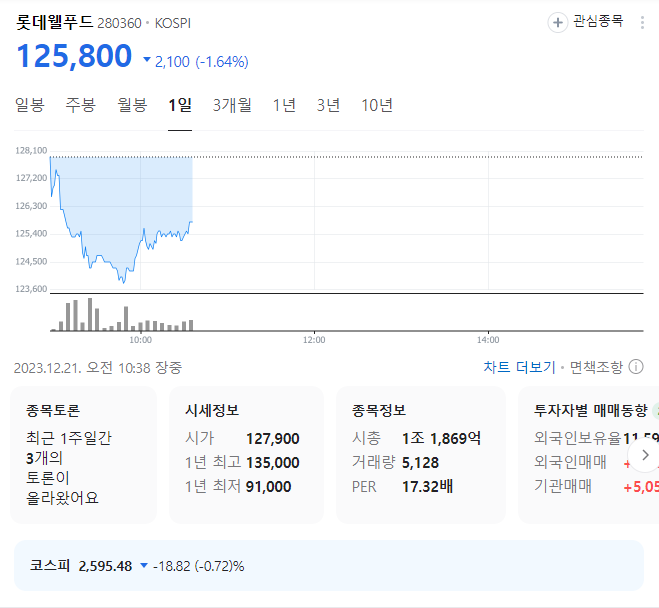
Task: Open the 시세정보 card
Action: (x=246, y=455)
